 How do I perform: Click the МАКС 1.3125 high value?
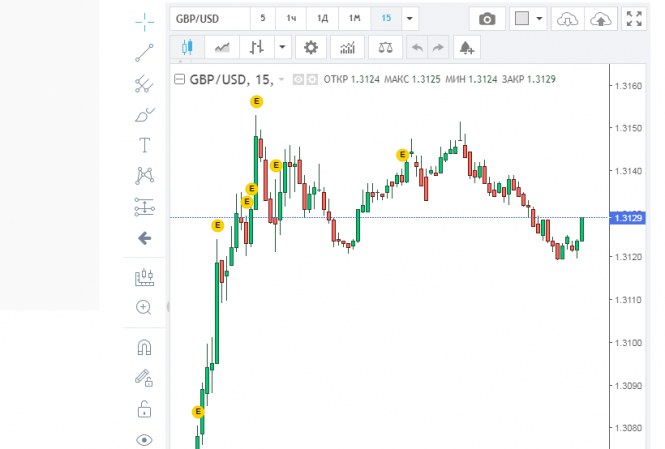412,79
